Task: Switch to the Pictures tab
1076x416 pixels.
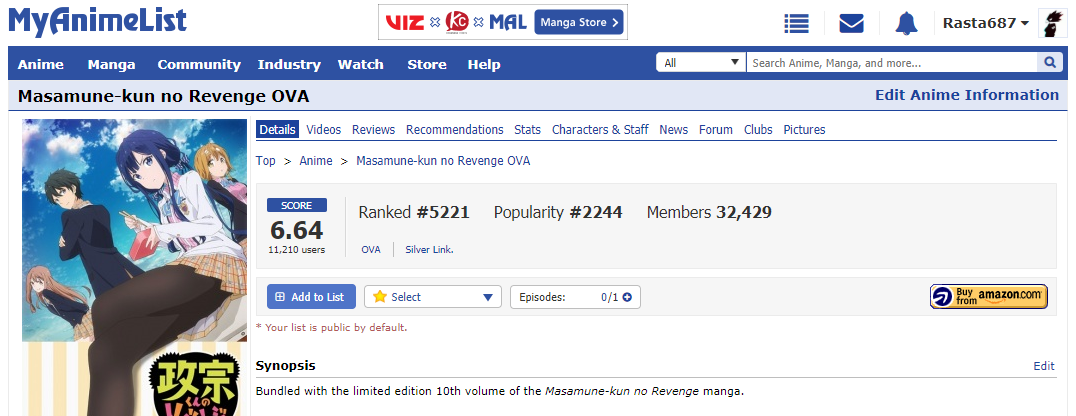Action: [x=804, y=129]
